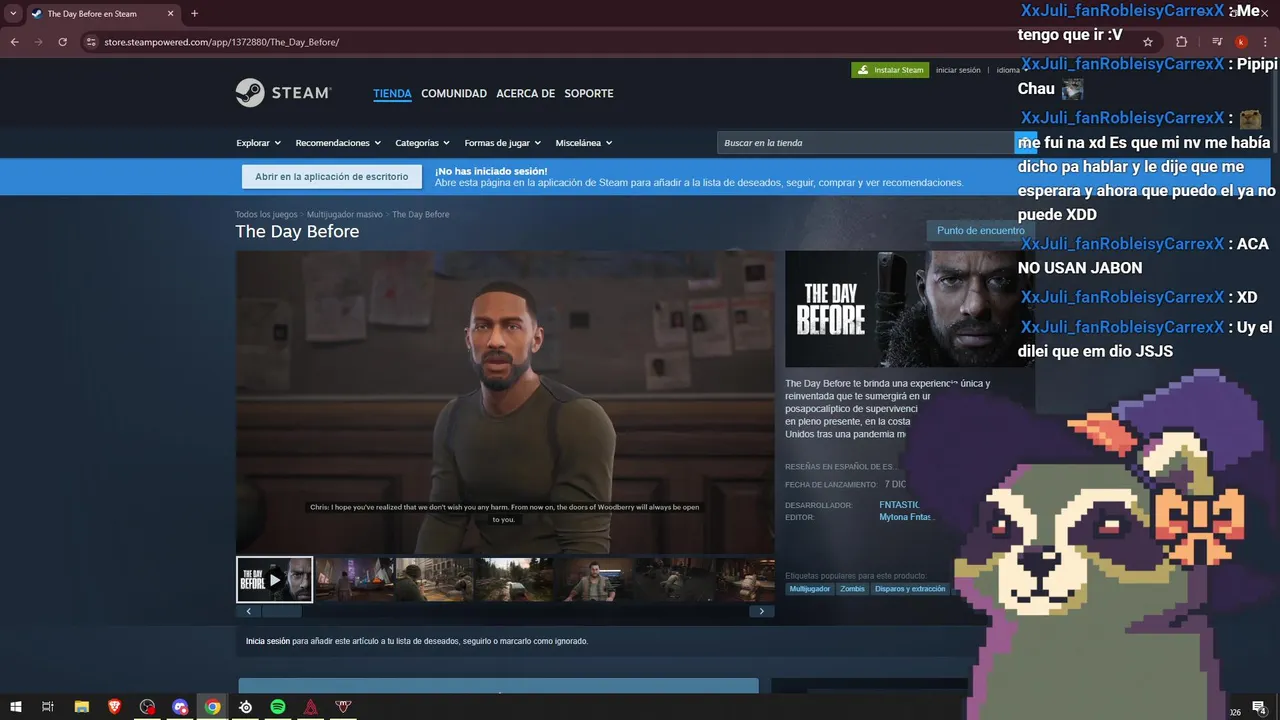Expand the Explorar dropdown menu

[x=258, y=143]
